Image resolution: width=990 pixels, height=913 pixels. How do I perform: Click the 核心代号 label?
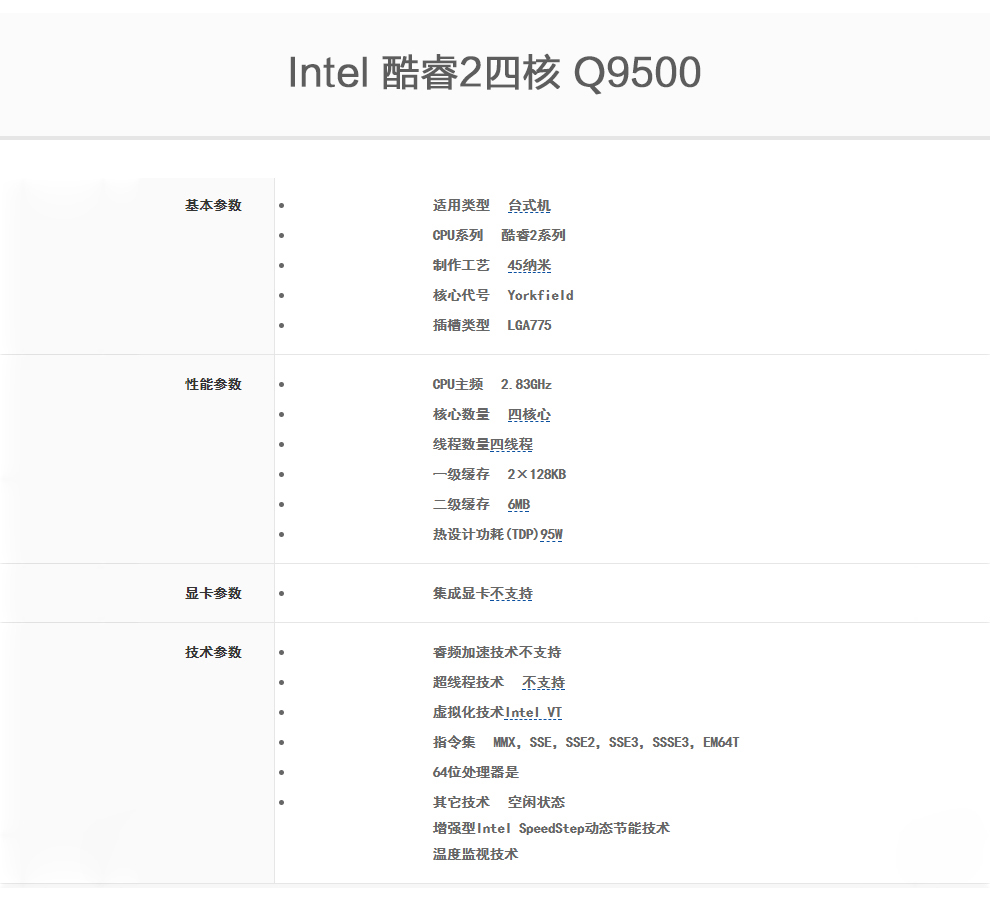pyautogui.click(x=461, y=295)
